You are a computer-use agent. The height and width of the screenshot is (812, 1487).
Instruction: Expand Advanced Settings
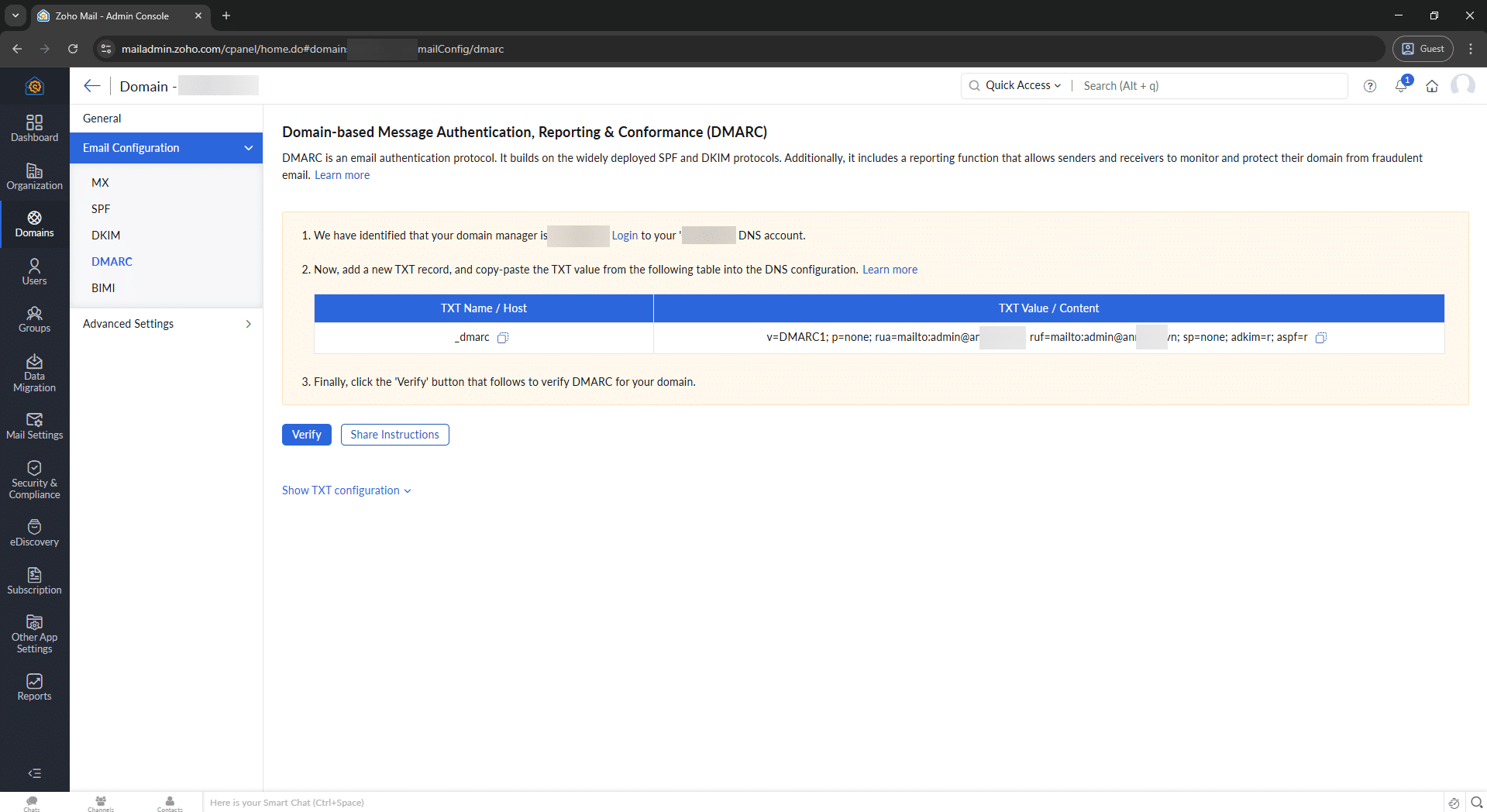tap(166, 324)
